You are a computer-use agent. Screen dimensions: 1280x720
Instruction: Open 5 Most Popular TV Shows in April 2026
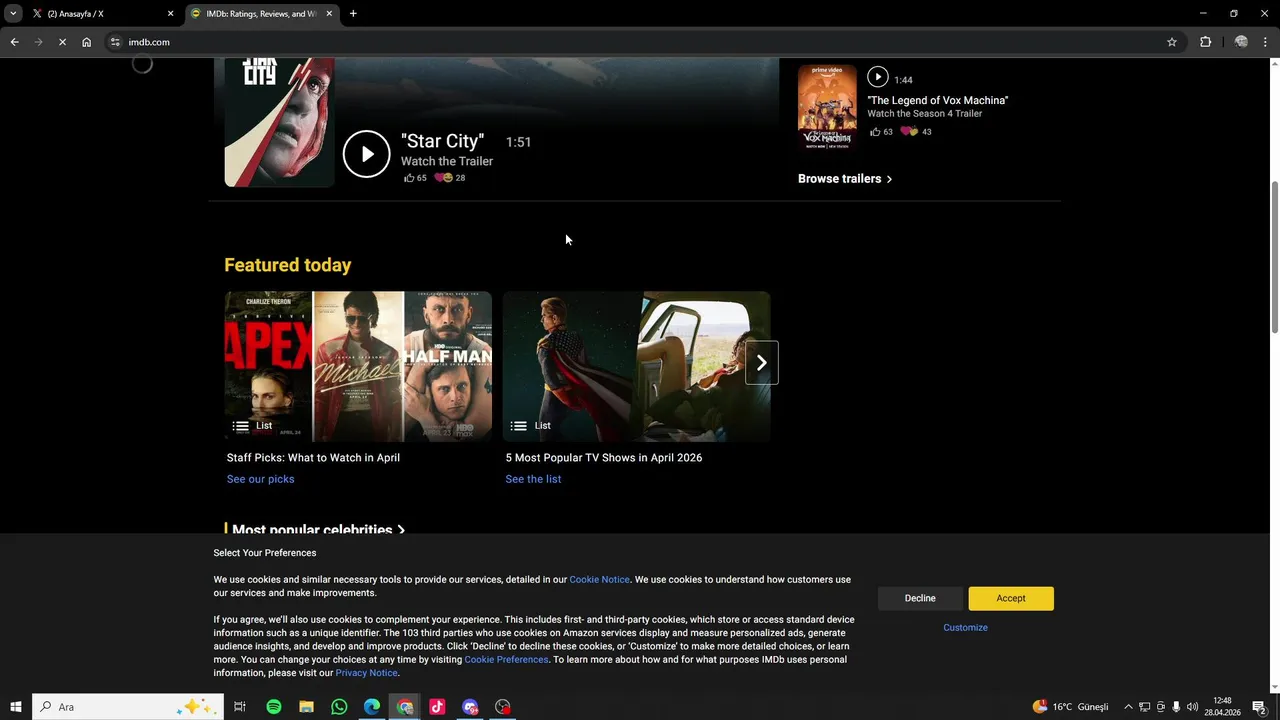tap(604, 458)
